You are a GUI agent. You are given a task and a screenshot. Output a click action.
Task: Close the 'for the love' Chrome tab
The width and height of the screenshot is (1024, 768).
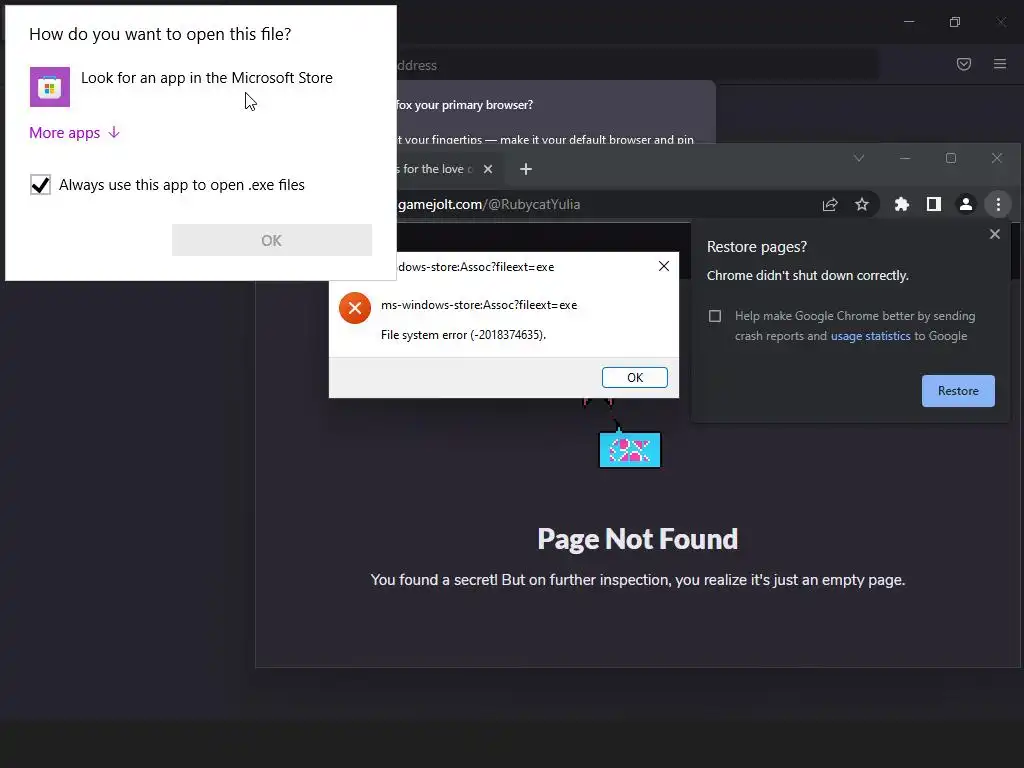488,169
